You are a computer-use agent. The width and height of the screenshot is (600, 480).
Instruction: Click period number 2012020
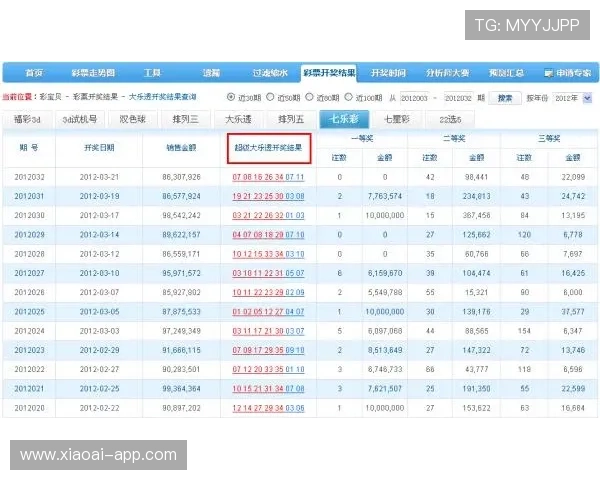click(x=29, y=408)
